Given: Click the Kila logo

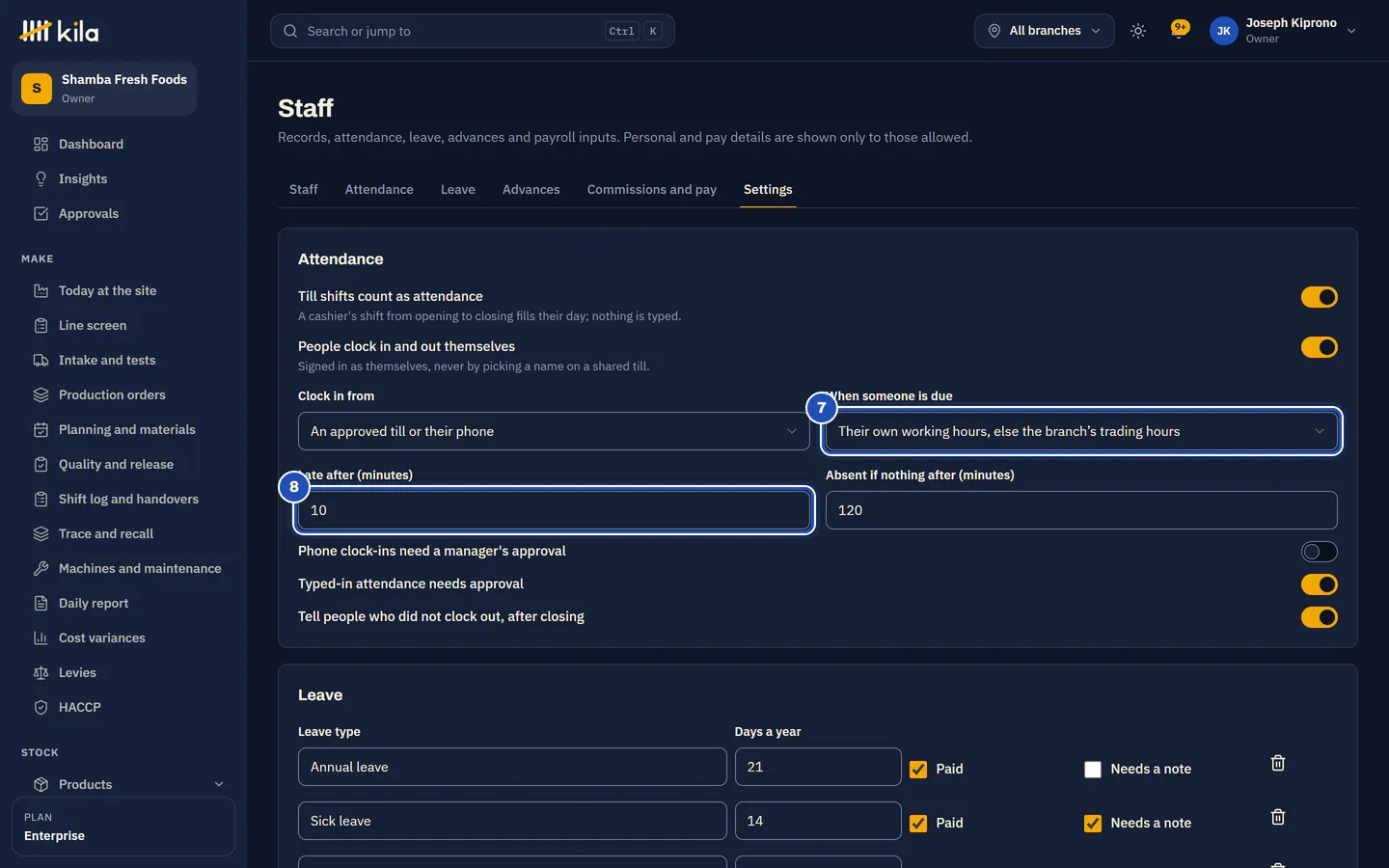Looking at the screenshot, I should click(59, 31).
